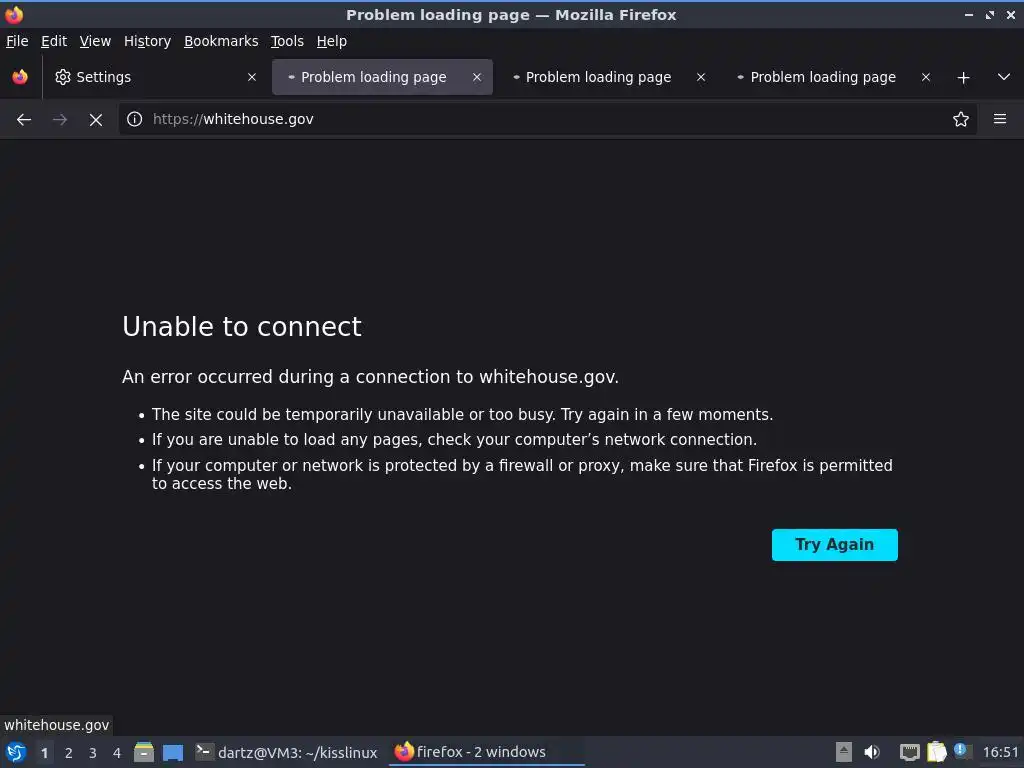This screenshot has width=1024, height=768.
Task: Click the whitehouse.gov status tooltip text
Action: (57, 725)
